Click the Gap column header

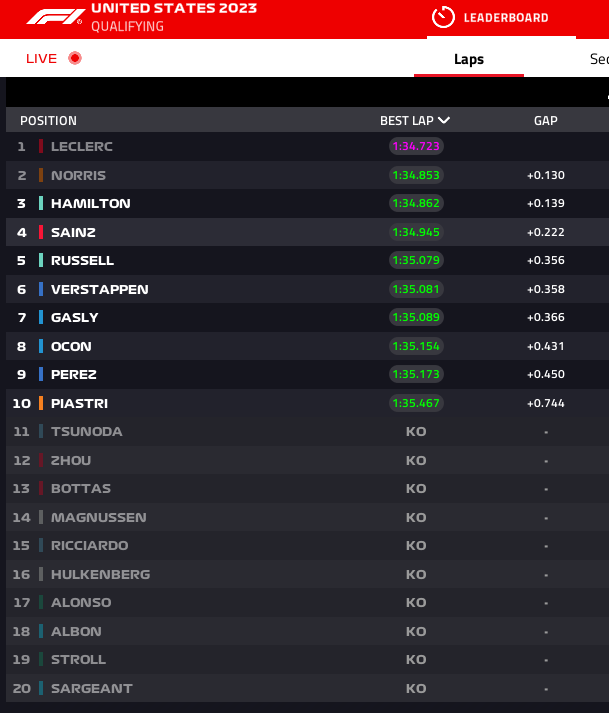(x=545, y=120)
